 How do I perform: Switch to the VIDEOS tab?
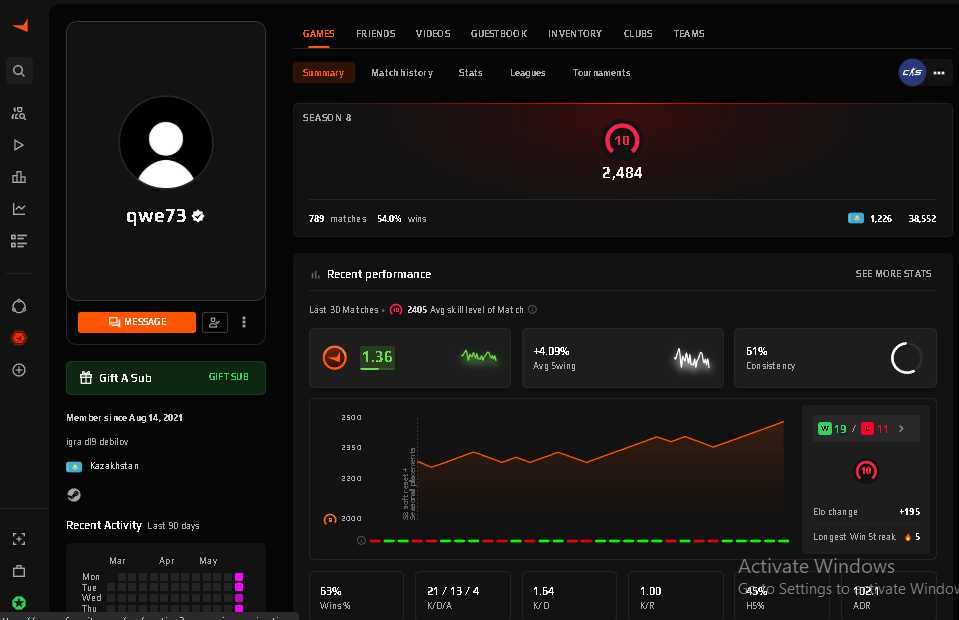tap(433, 34)
